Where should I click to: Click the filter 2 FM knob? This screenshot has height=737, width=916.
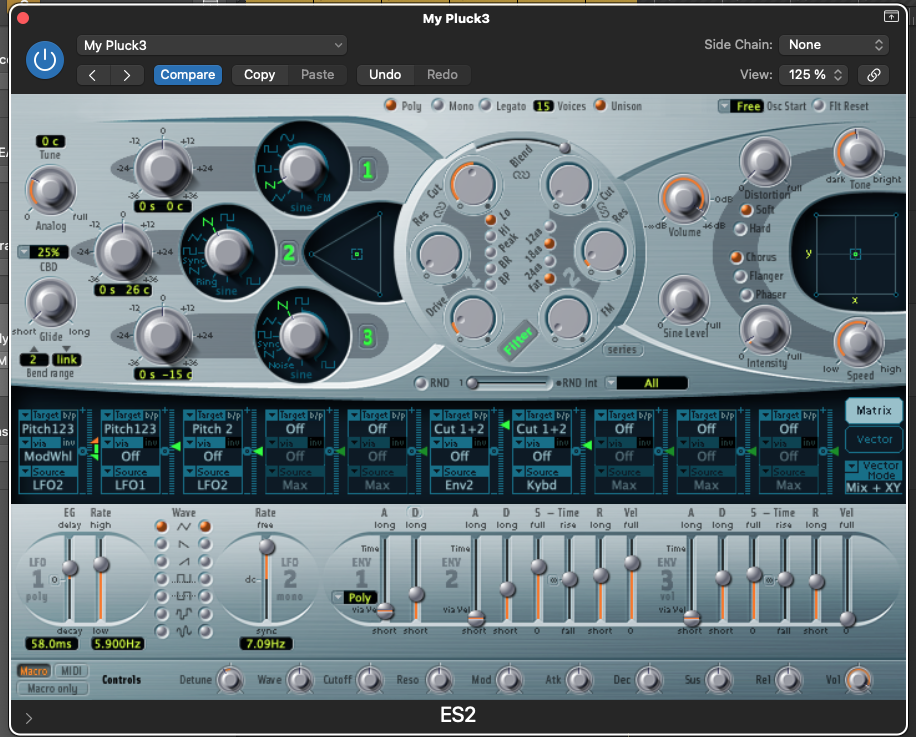(568, 317)
